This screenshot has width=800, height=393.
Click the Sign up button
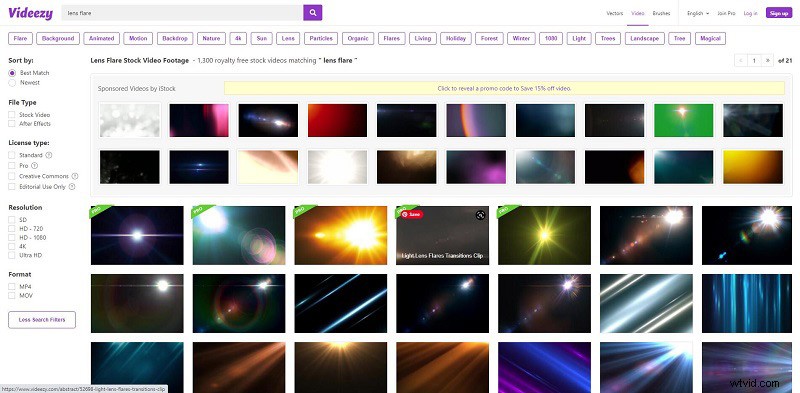(x=779, y=13)
